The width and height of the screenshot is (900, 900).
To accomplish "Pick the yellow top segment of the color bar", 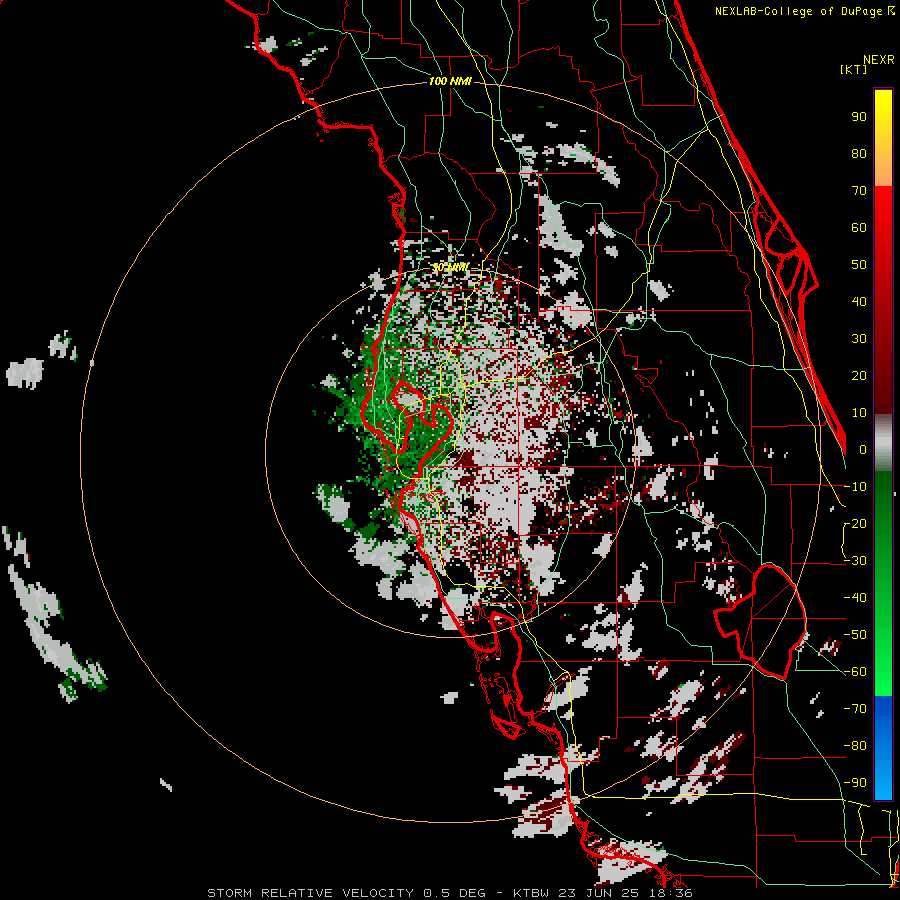I will (x=883, y=138).
